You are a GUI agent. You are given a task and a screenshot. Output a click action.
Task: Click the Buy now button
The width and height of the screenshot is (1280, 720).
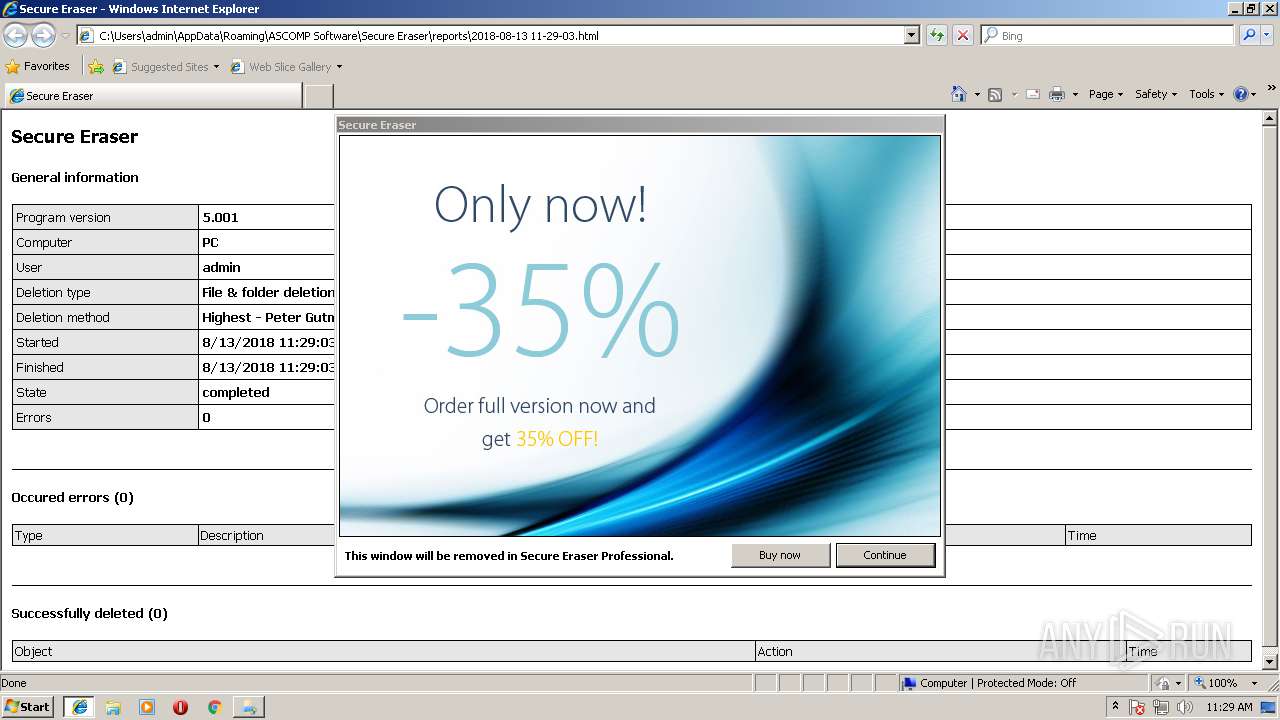click(x=780, y=555)
